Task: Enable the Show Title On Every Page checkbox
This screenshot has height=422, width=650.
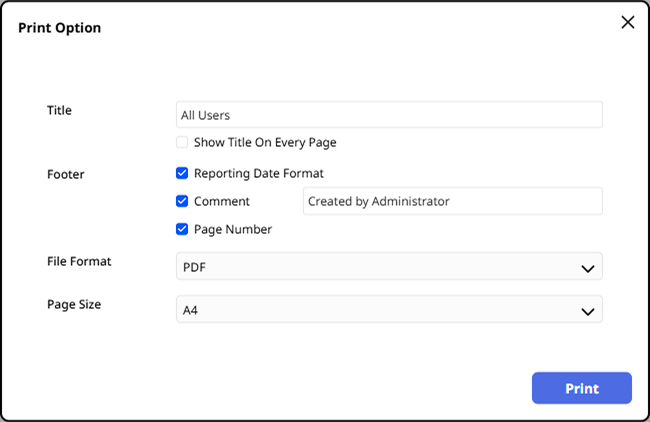Action: point(182,143)
